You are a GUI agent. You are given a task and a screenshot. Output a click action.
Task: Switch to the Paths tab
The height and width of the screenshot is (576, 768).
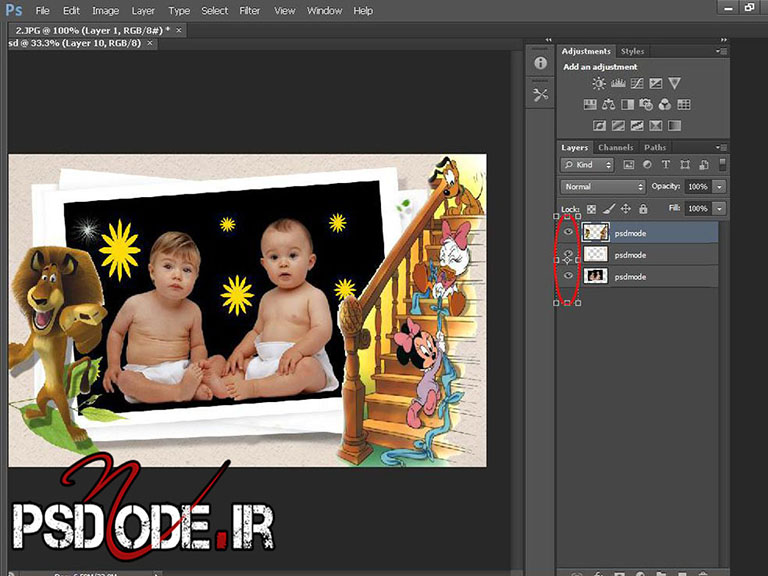(x=655, y=147)
